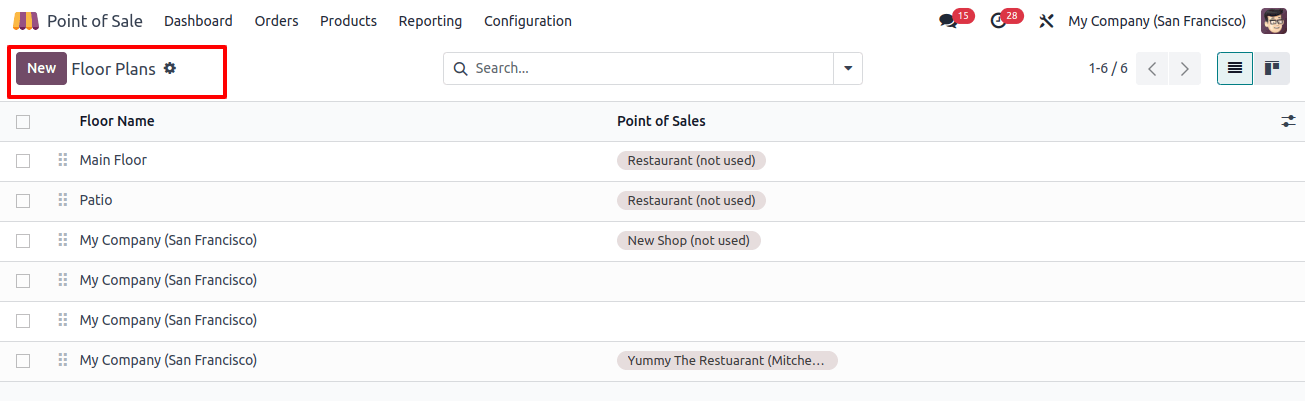Switch to list view icon
The height and width of the screenshot is (401, 1305).
(x=1235, y=68)
